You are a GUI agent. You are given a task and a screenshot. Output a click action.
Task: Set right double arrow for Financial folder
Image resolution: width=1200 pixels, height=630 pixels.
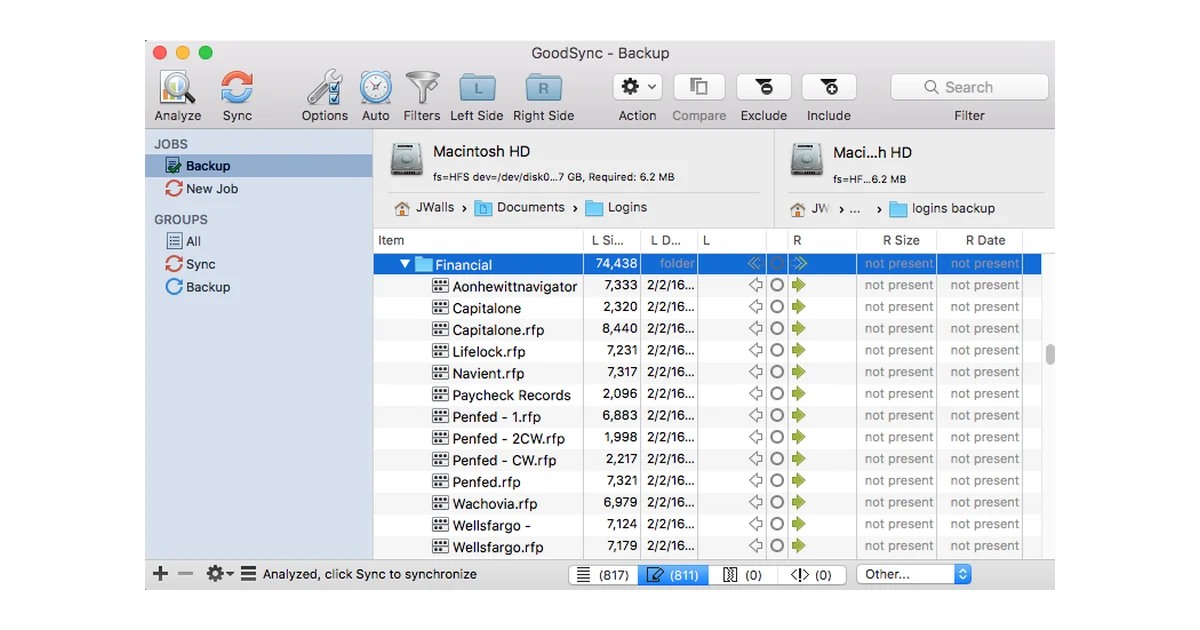click(x=799, y=264)
